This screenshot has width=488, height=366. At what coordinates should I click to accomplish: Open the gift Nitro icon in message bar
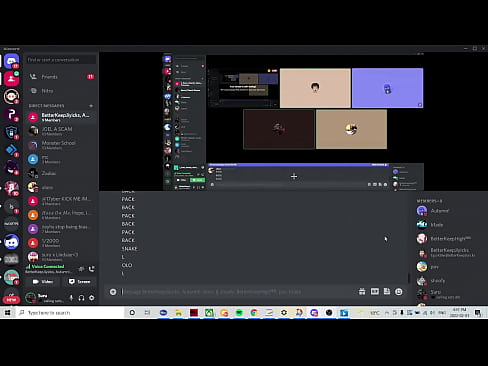click(x=362, y=292)
